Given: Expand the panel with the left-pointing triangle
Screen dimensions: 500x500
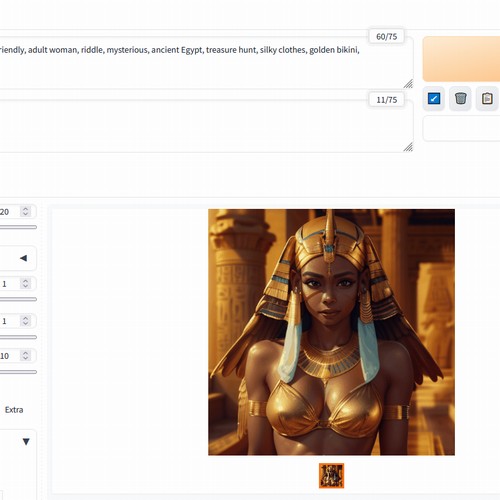Looking at the screenshot, I should pos(23,258).
